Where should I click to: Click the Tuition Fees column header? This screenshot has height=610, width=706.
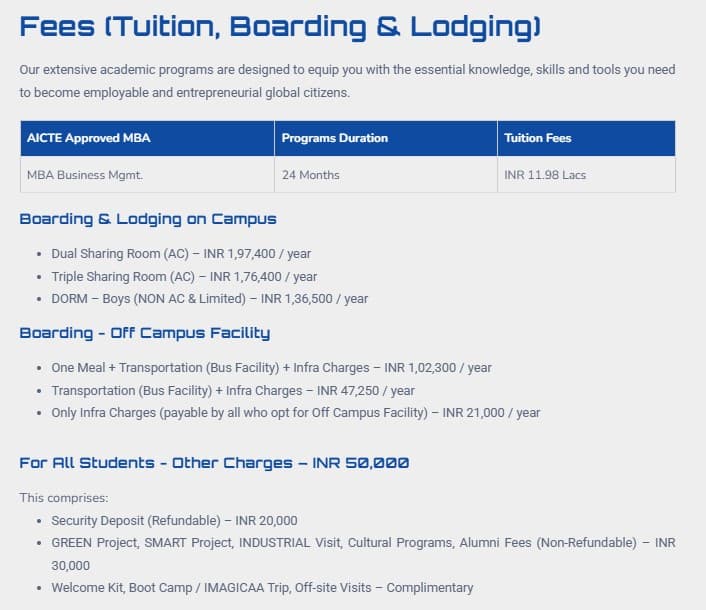click(x=538, y=138)
